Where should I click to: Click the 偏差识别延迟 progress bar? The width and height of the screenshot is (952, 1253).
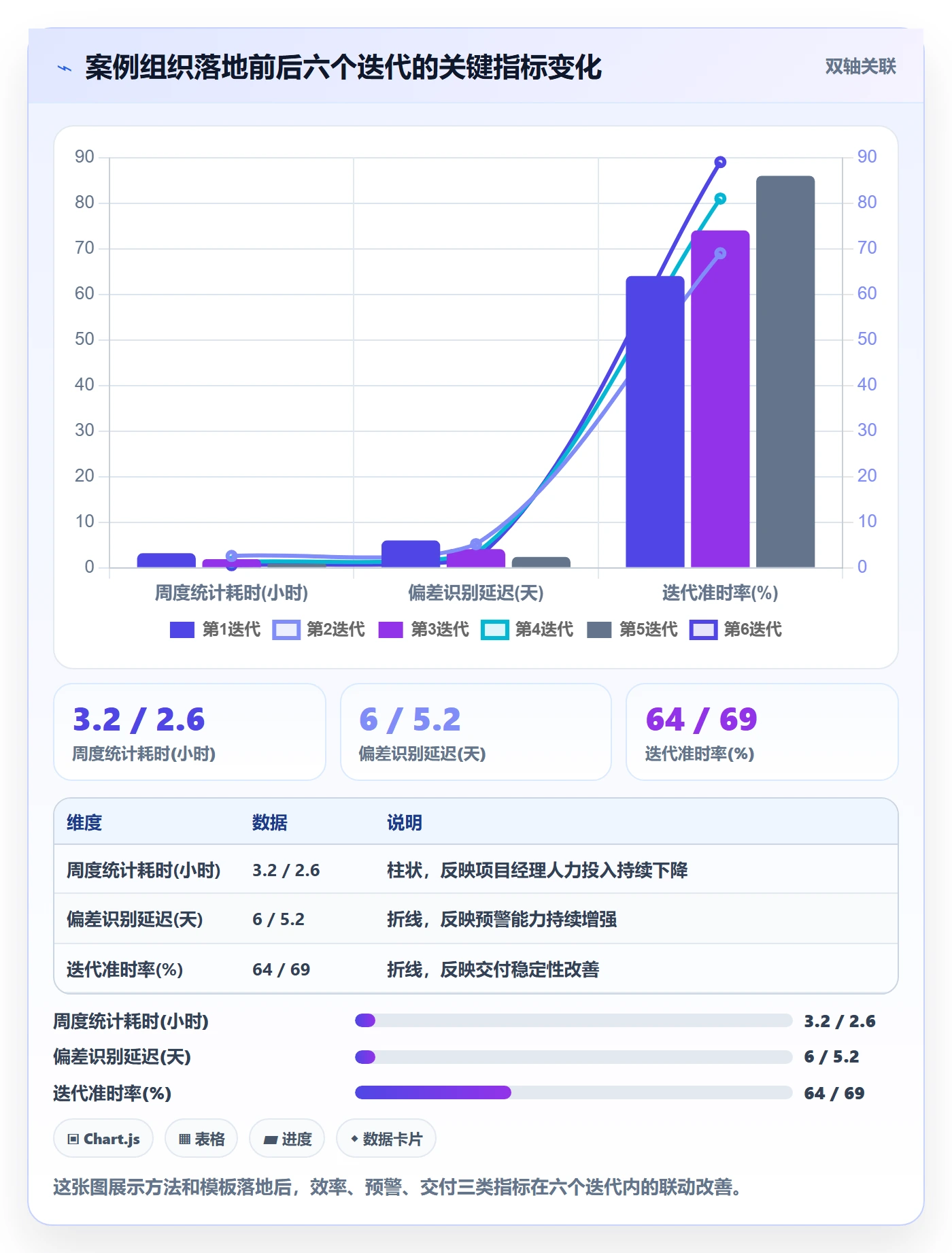[x=573, y=1057]
